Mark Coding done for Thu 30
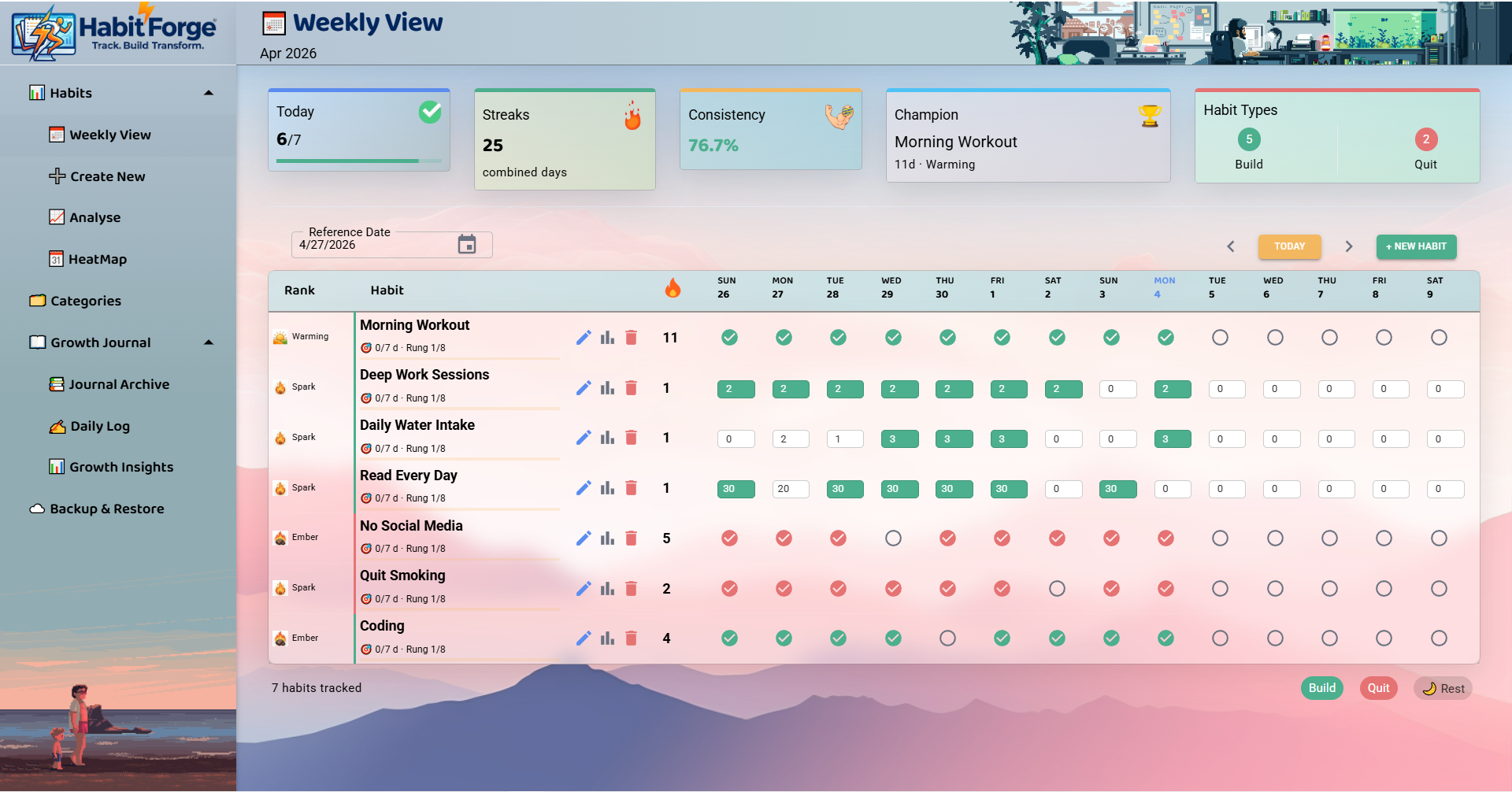Viewport: 1512px width, 792px height. 947,638
